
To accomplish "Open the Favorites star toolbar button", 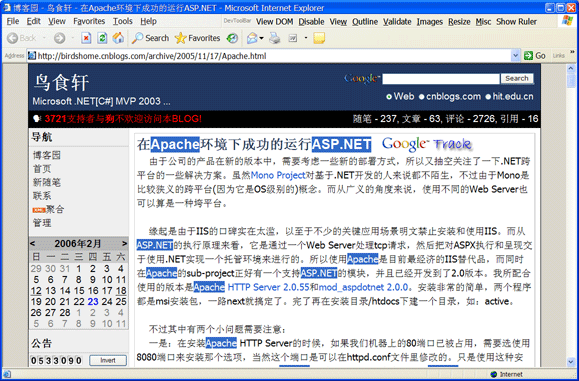I will [x=197, y=38].
